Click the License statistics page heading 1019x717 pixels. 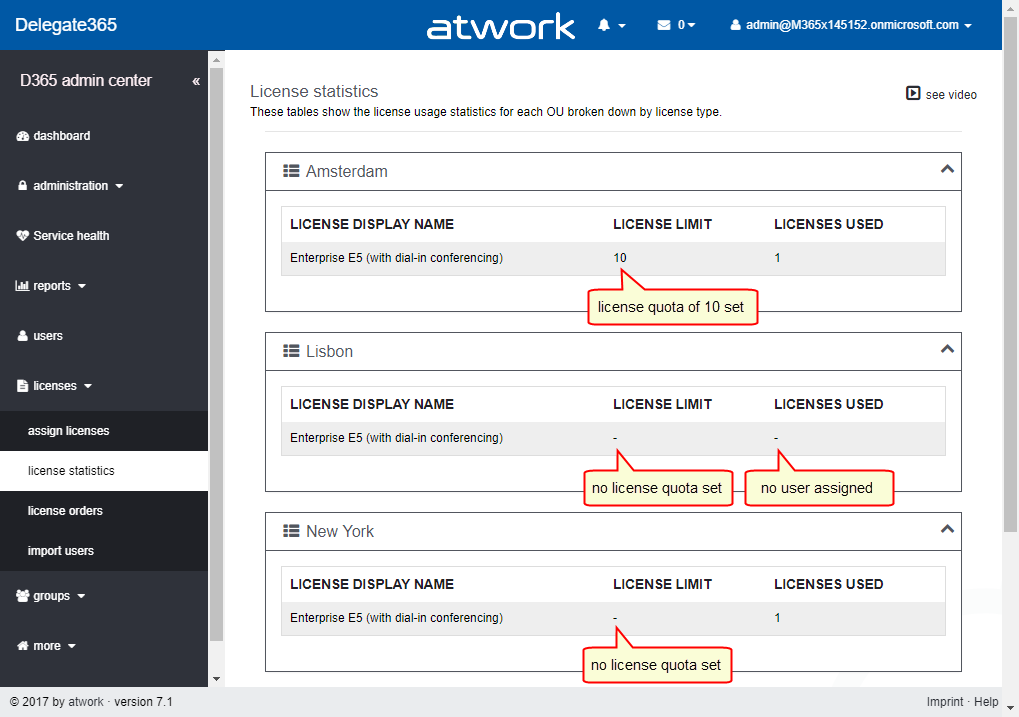[314, 91]
